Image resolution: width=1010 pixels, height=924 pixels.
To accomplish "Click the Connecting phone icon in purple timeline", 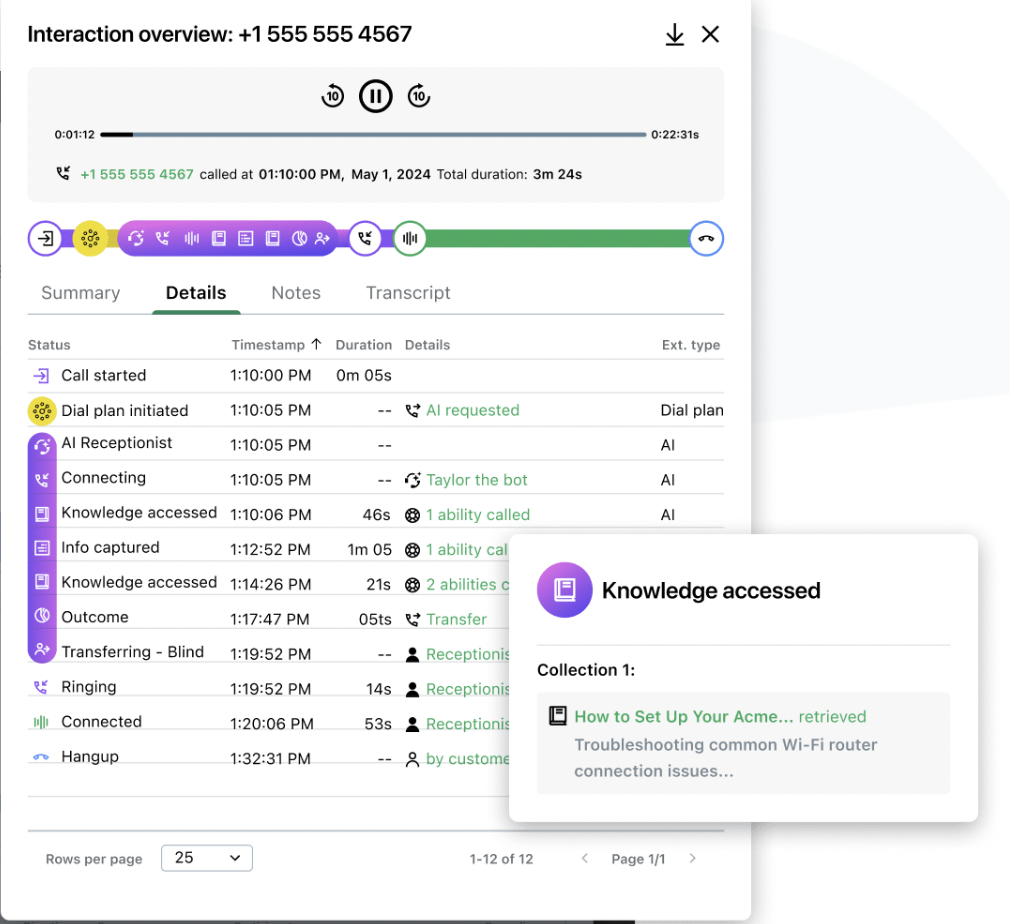I will tap(163, 238).
